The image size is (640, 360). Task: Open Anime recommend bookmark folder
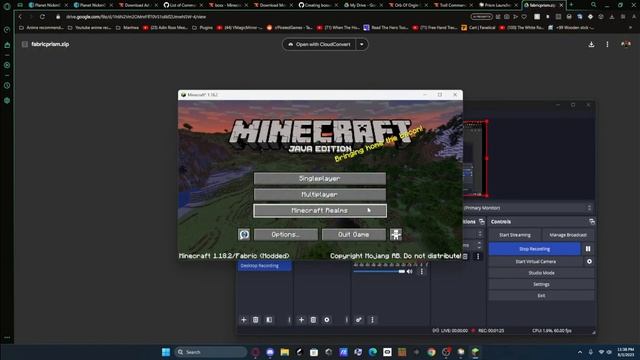(x=42, y=28)
